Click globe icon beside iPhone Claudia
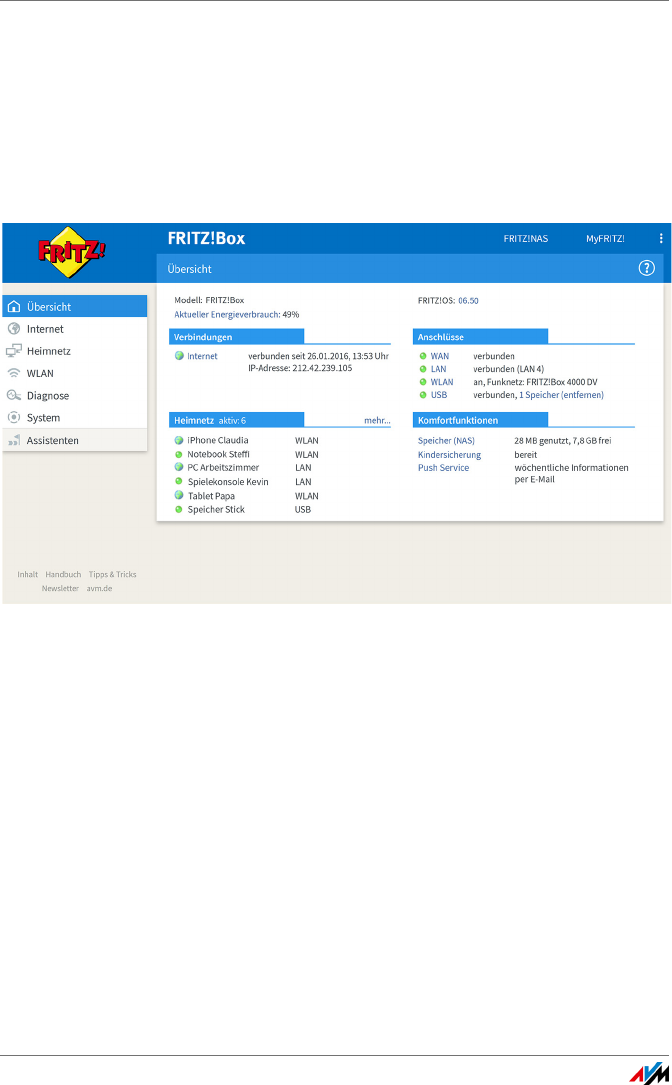Viewport: 672px width, 1085px height. 179,440
